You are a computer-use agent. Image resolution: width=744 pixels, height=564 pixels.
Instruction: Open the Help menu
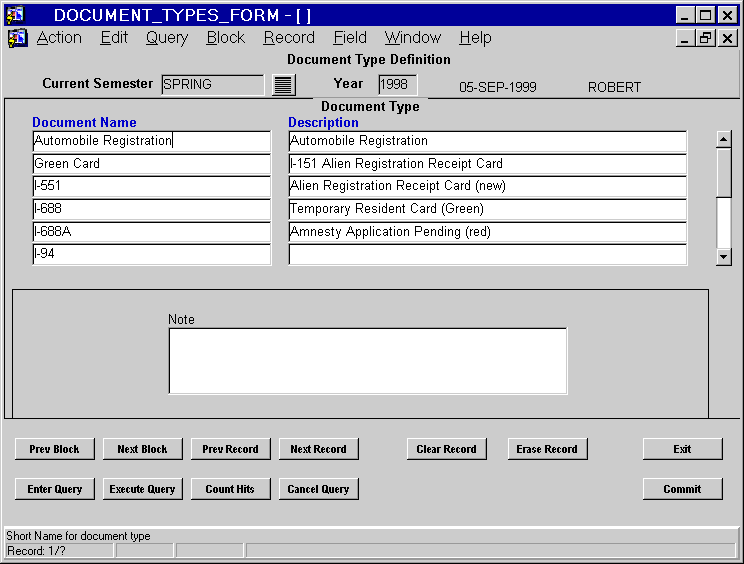475,37
